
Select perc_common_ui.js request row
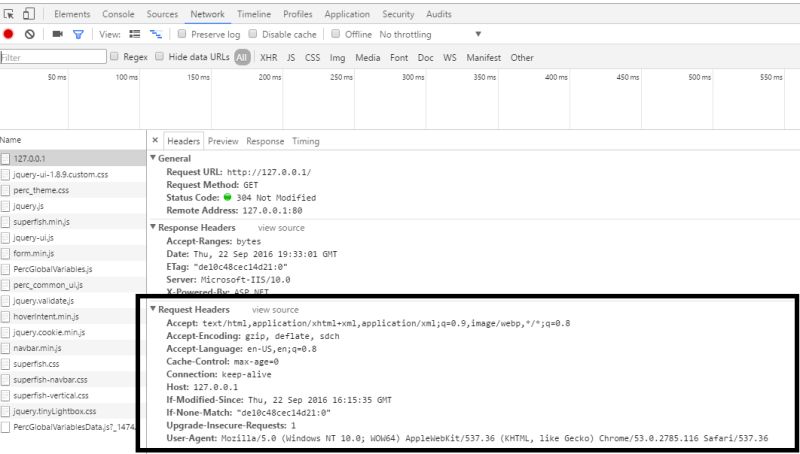click(72, 285)
